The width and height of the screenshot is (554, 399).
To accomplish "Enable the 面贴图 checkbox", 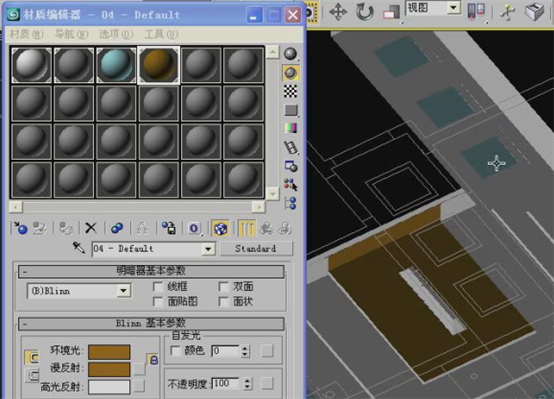I will coord(158,301).
